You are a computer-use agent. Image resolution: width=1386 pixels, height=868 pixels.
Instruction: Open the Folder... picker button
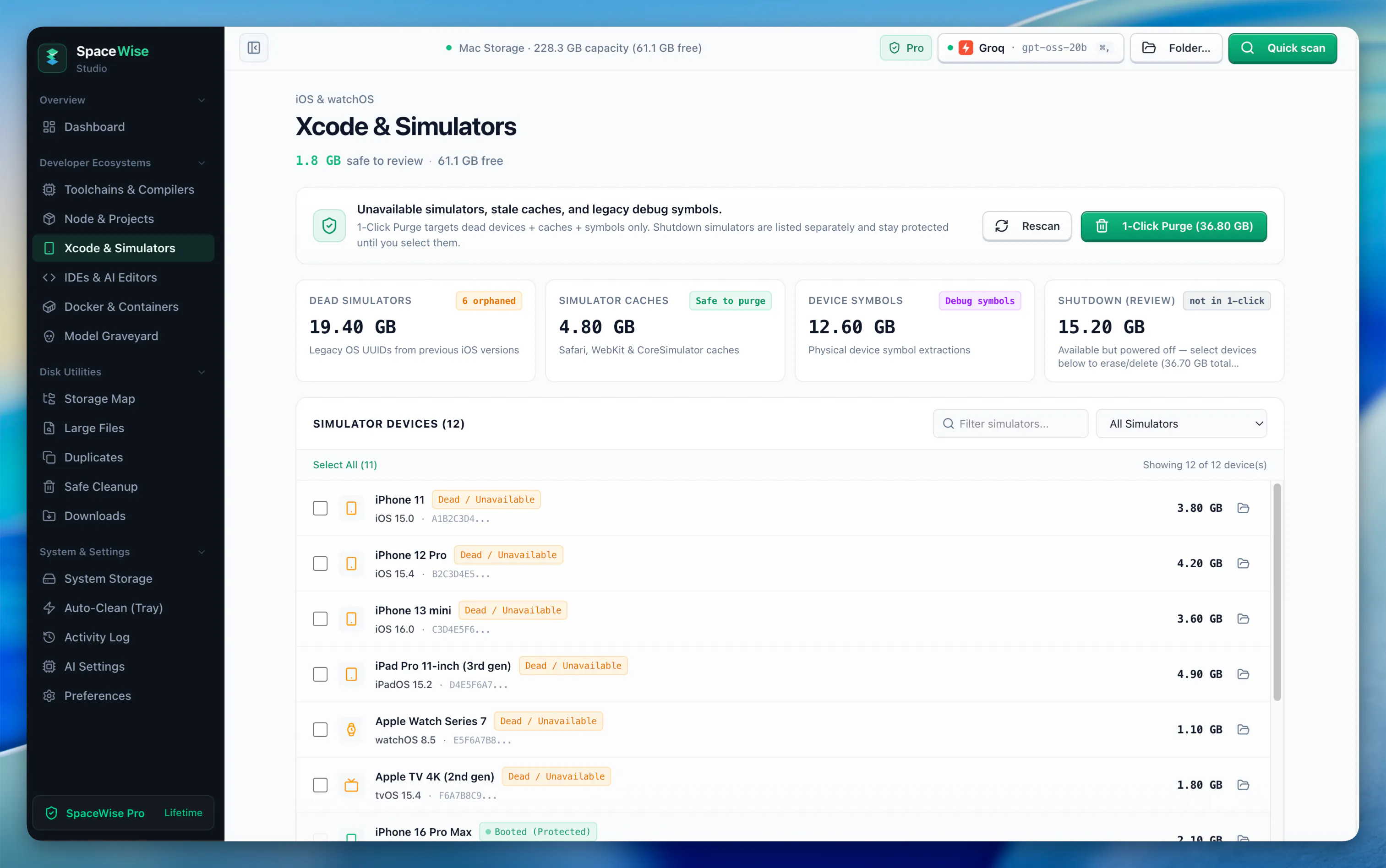pos(1176,48)
